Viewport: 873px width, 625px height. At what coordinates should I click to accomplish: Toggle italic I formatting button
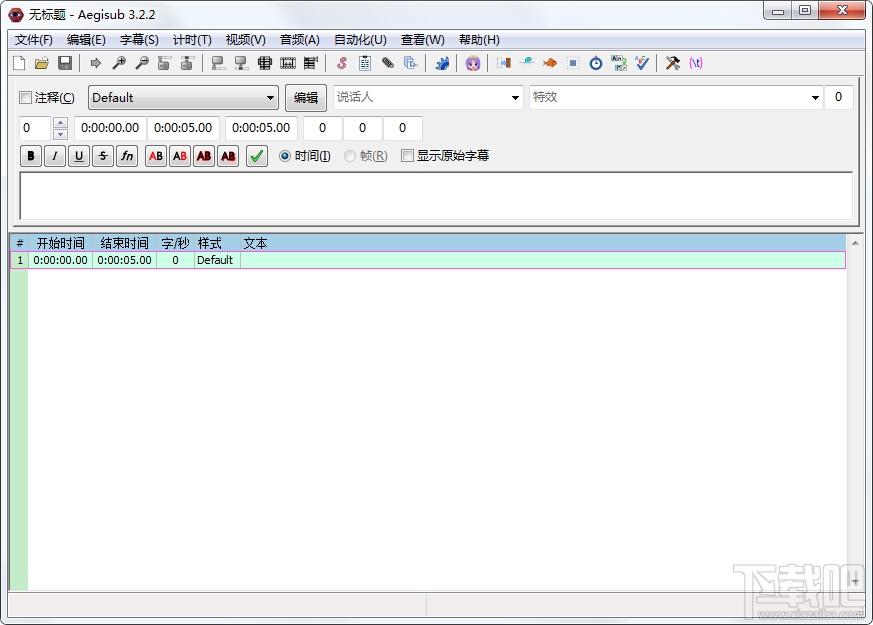55,156
